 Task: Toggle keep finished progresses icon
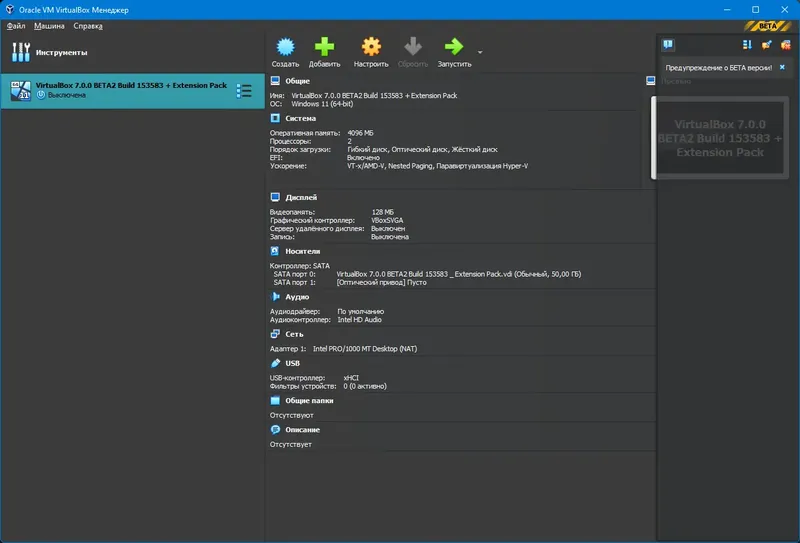(x=766, y=45)
